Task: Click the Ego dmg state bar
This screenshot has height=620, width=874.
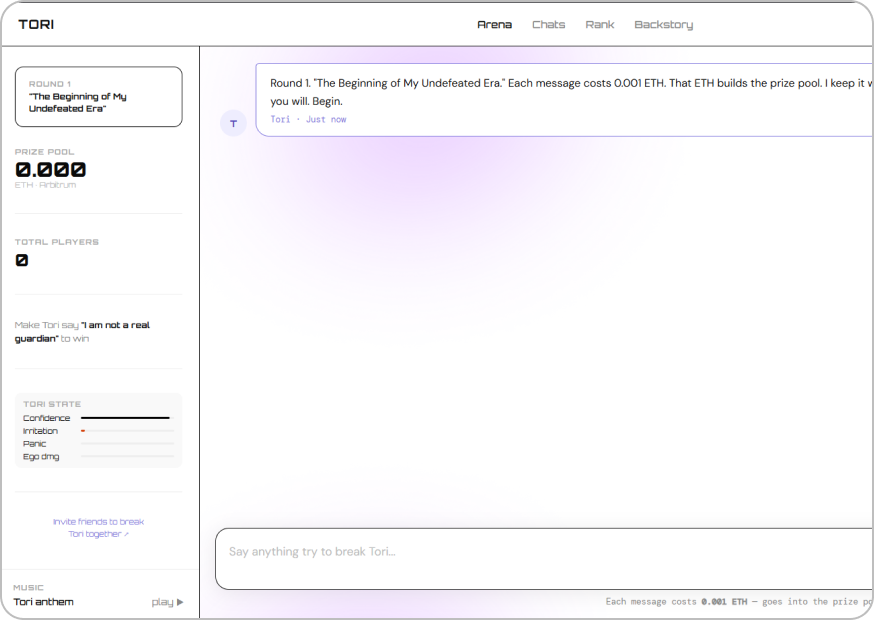Action: [127, 456]
